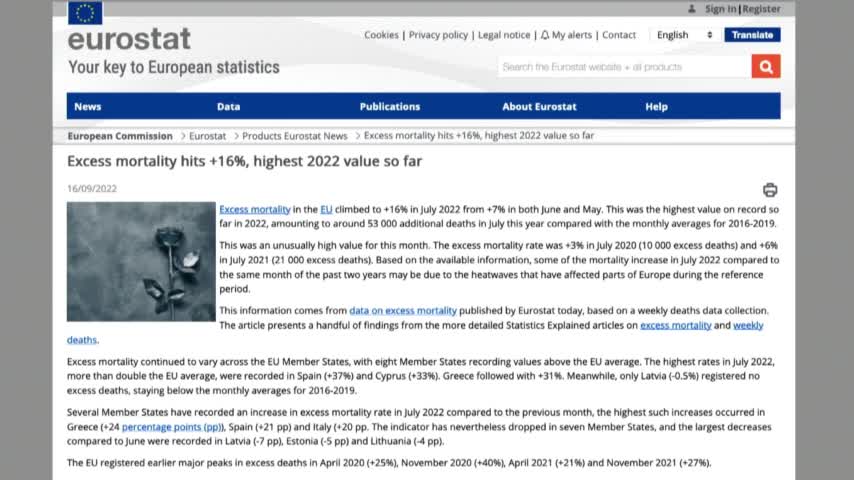Image resolution: width=854 pixels, height=480 pixels.
Task: Click the tagline Your key to European statistics
Action: click(174, 67)
